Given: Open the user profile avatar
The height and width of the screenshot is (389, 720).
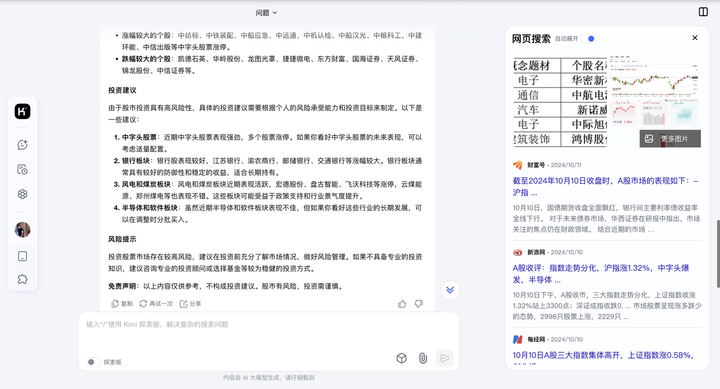Looking at the screenshot, I should click(22, 230).
